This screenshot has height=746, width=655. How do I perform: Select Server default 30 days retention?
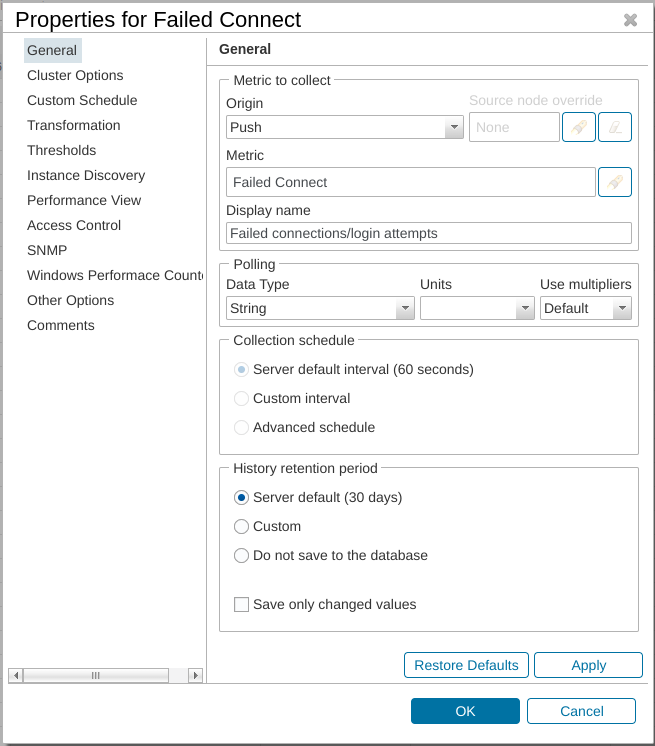[241, 497]
